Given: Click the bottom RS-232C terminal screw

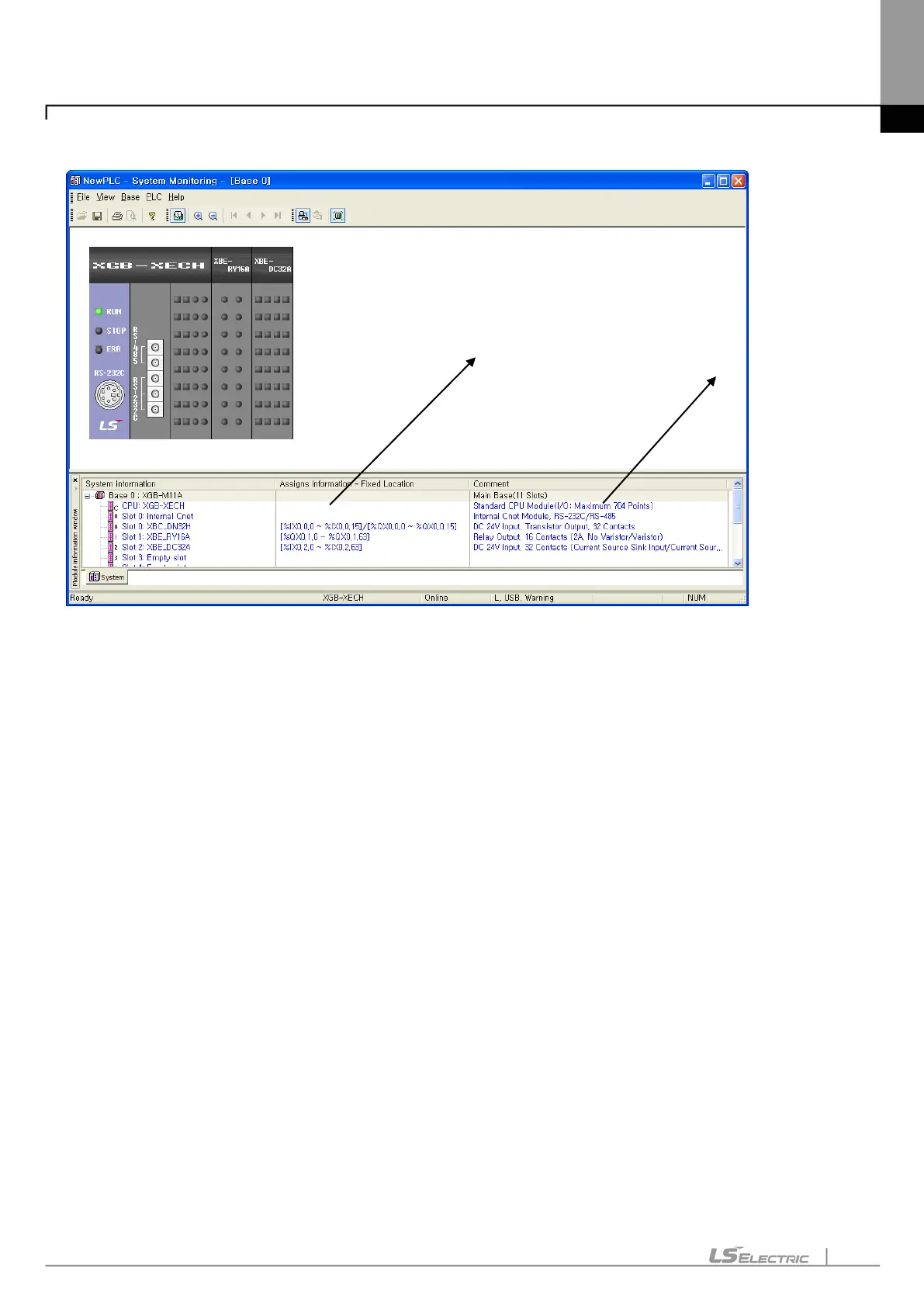Looking at the screenshot, I should coord(155,410).
